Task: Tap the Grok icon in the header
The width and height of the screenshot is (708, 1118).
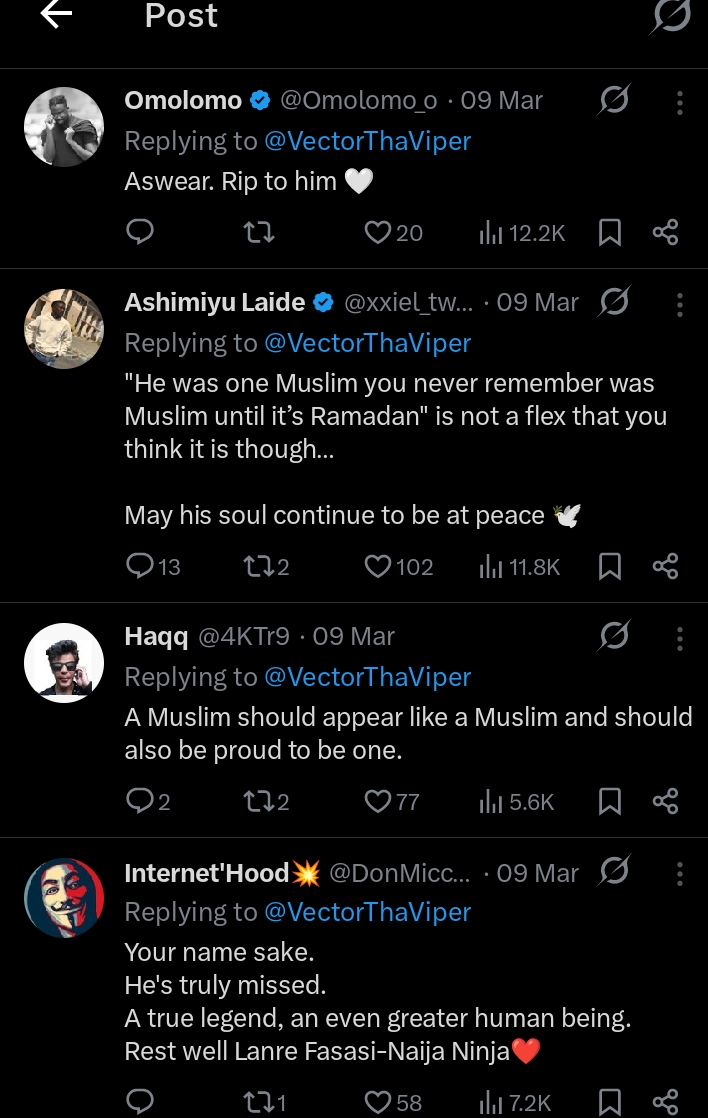Action: tap(671, 17)
